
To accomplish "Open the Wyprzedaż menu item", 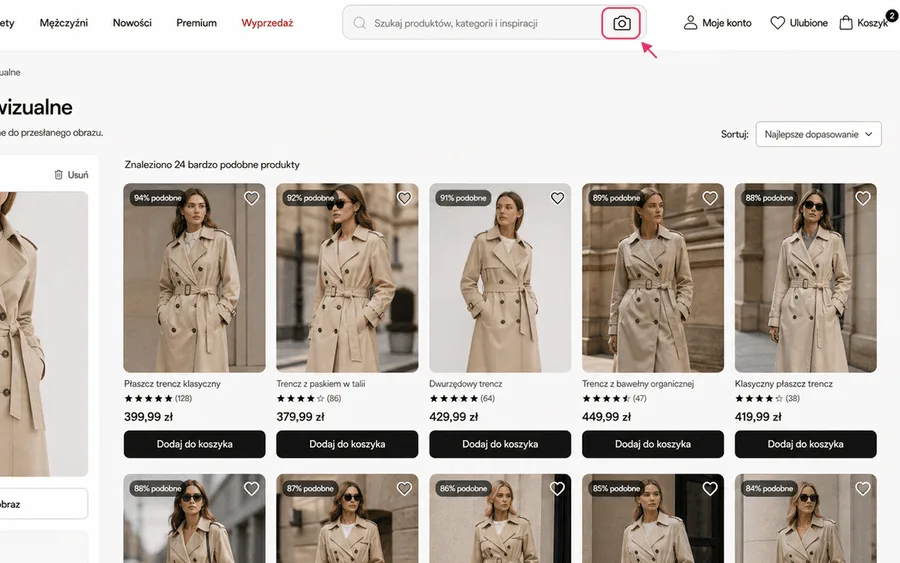I will pos(267,23).
